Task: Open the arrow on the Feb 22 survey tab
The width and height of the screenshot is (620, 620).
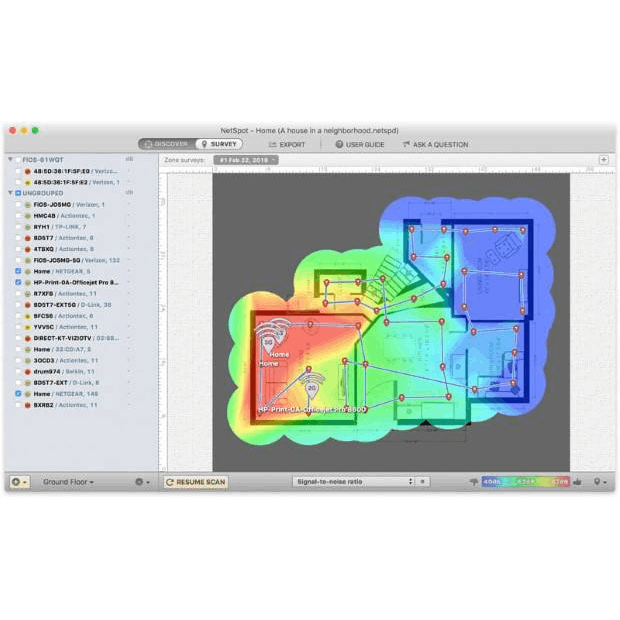Action: [273, 160]
